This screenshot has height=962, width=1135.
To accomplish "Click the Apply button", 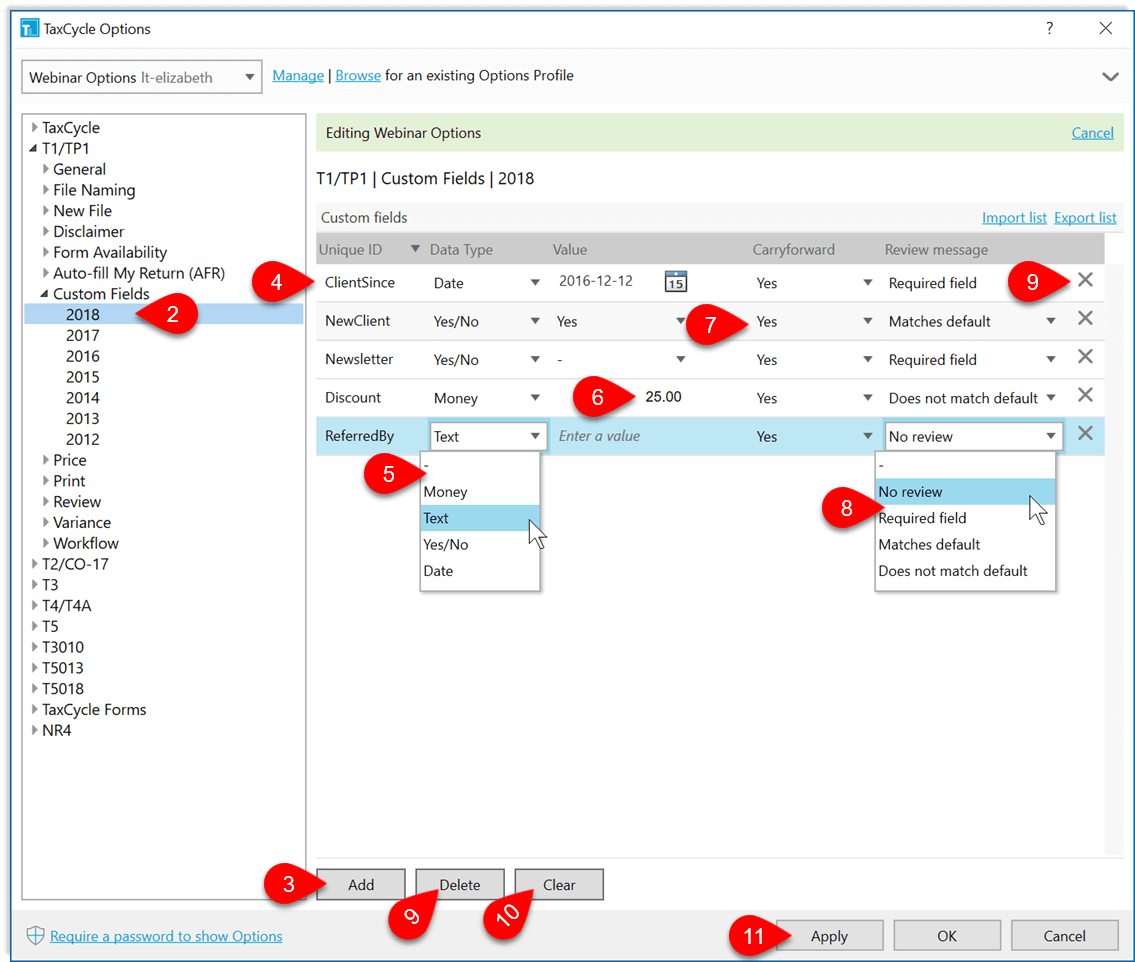I will 830,936.
